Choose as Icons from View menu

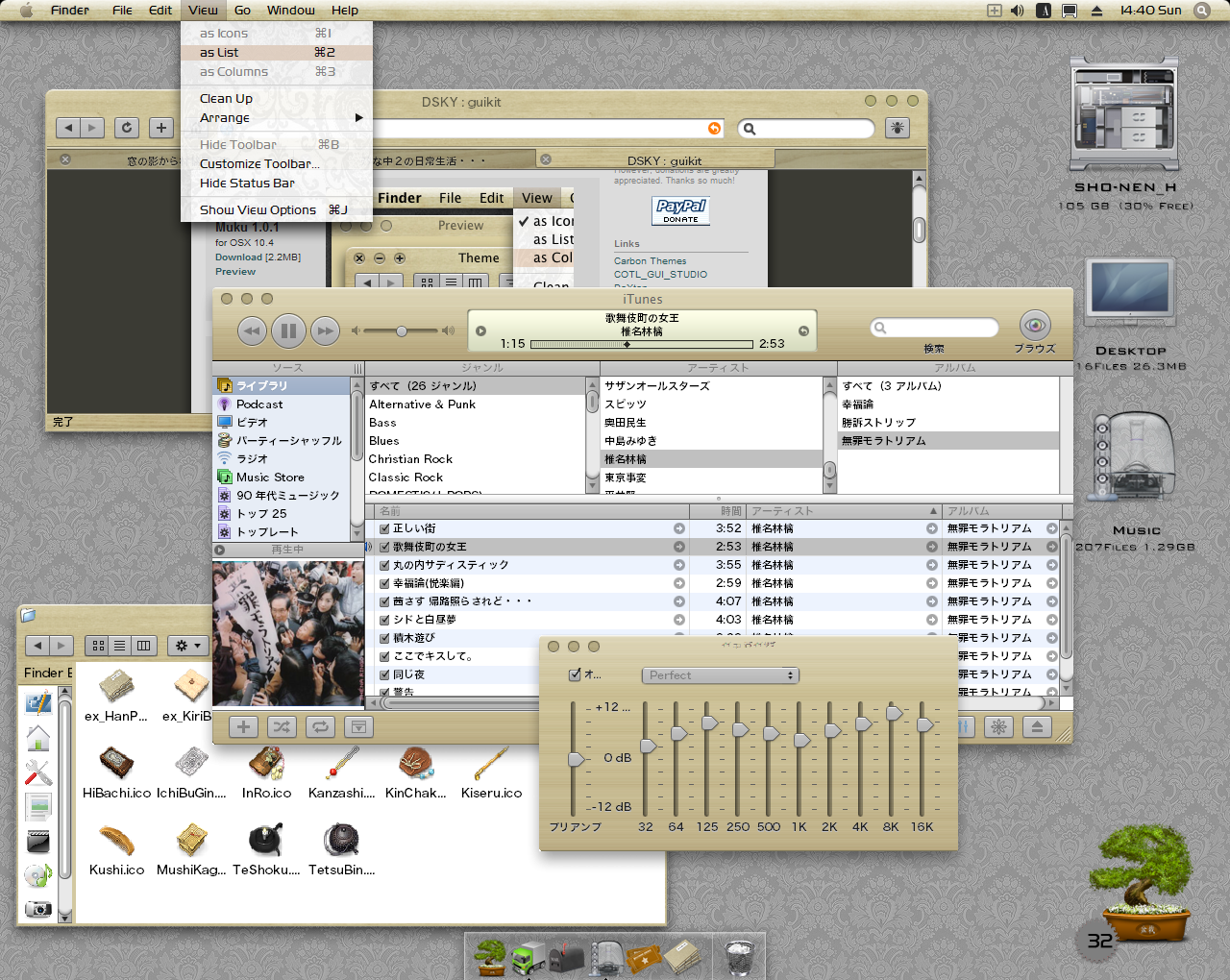click(x=277, y=34)
